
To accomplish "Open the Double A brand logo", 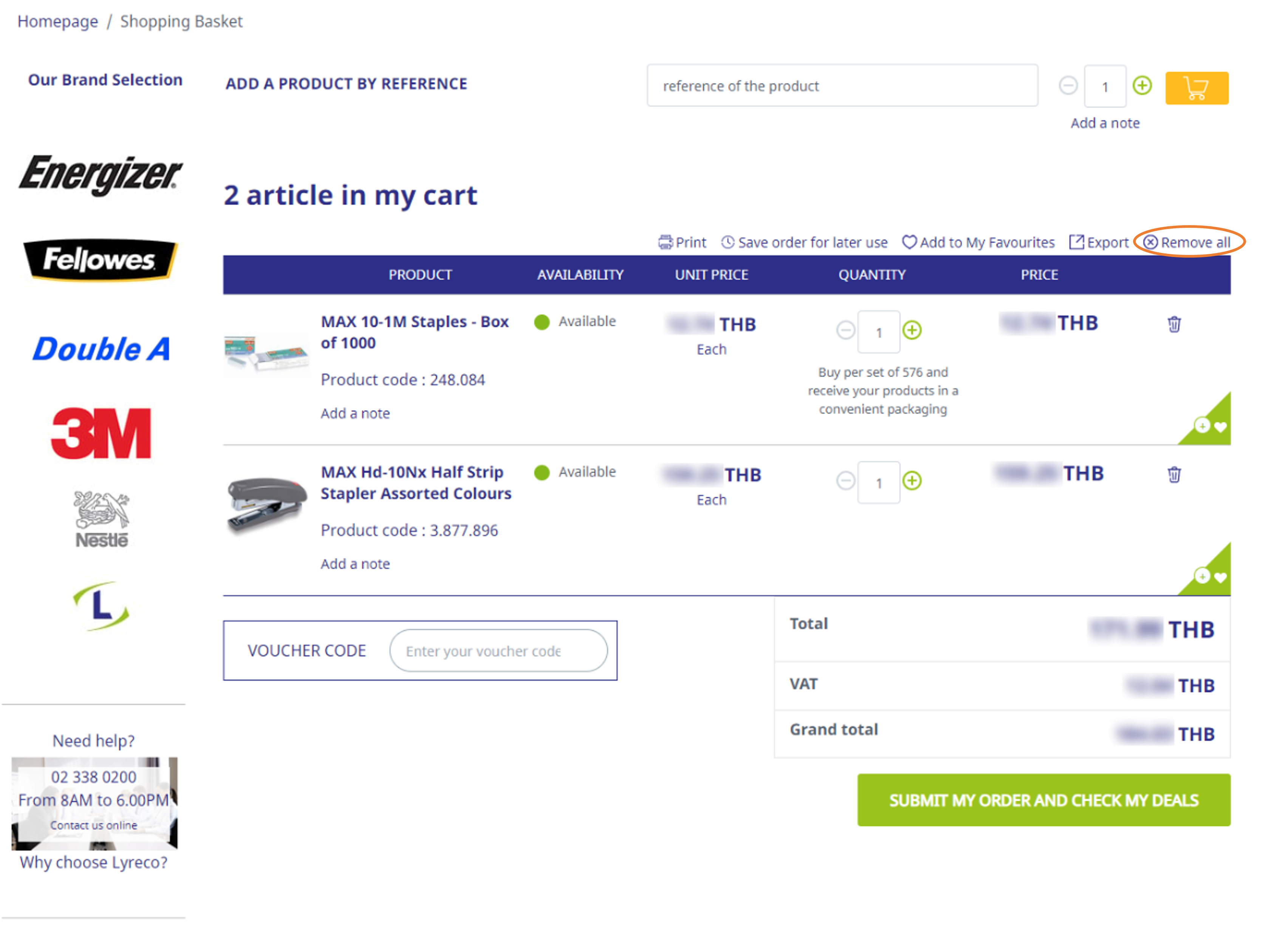I will pos(101,349).
